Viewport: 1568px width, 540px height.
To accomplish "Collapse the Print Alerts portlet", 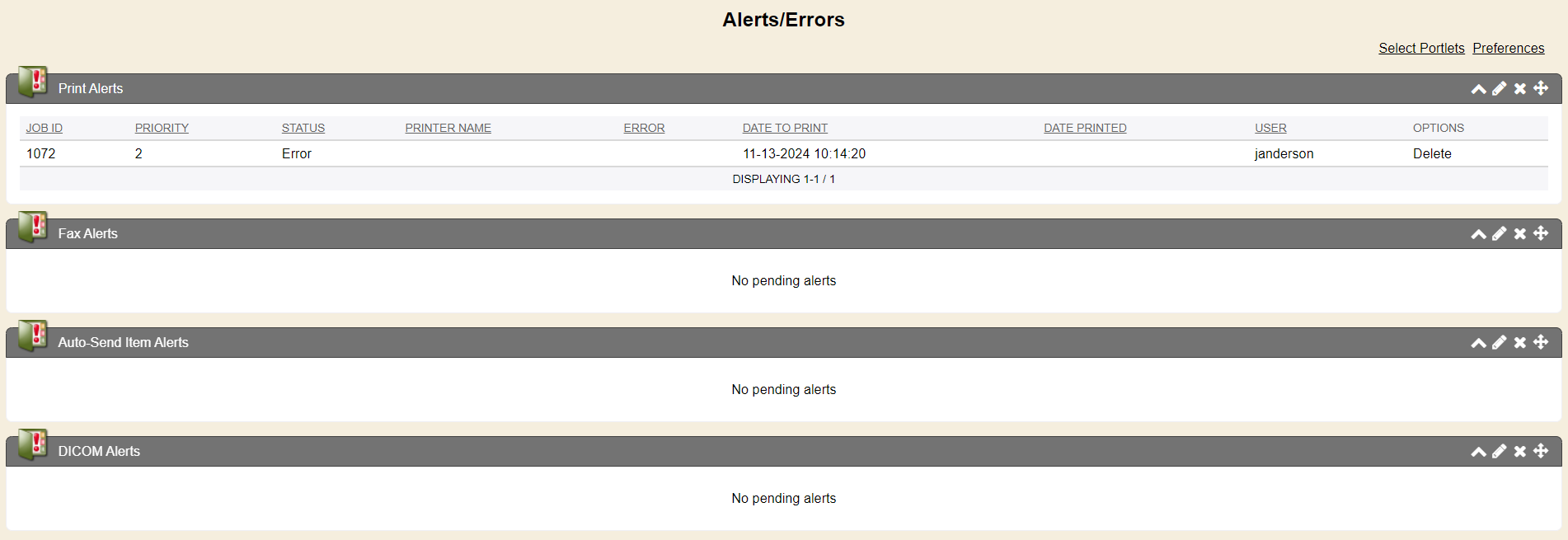I will pyautogui.click(x=1478, y=89).
